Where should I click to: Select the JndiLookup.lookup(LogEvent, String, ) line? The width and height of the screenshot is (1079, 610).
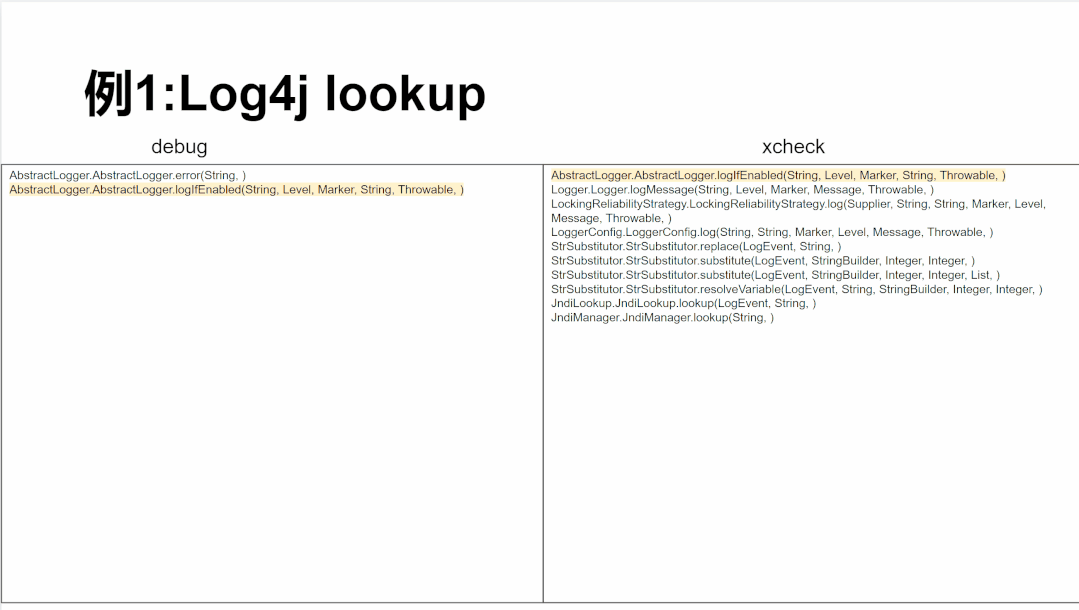[x=683, y=304]
